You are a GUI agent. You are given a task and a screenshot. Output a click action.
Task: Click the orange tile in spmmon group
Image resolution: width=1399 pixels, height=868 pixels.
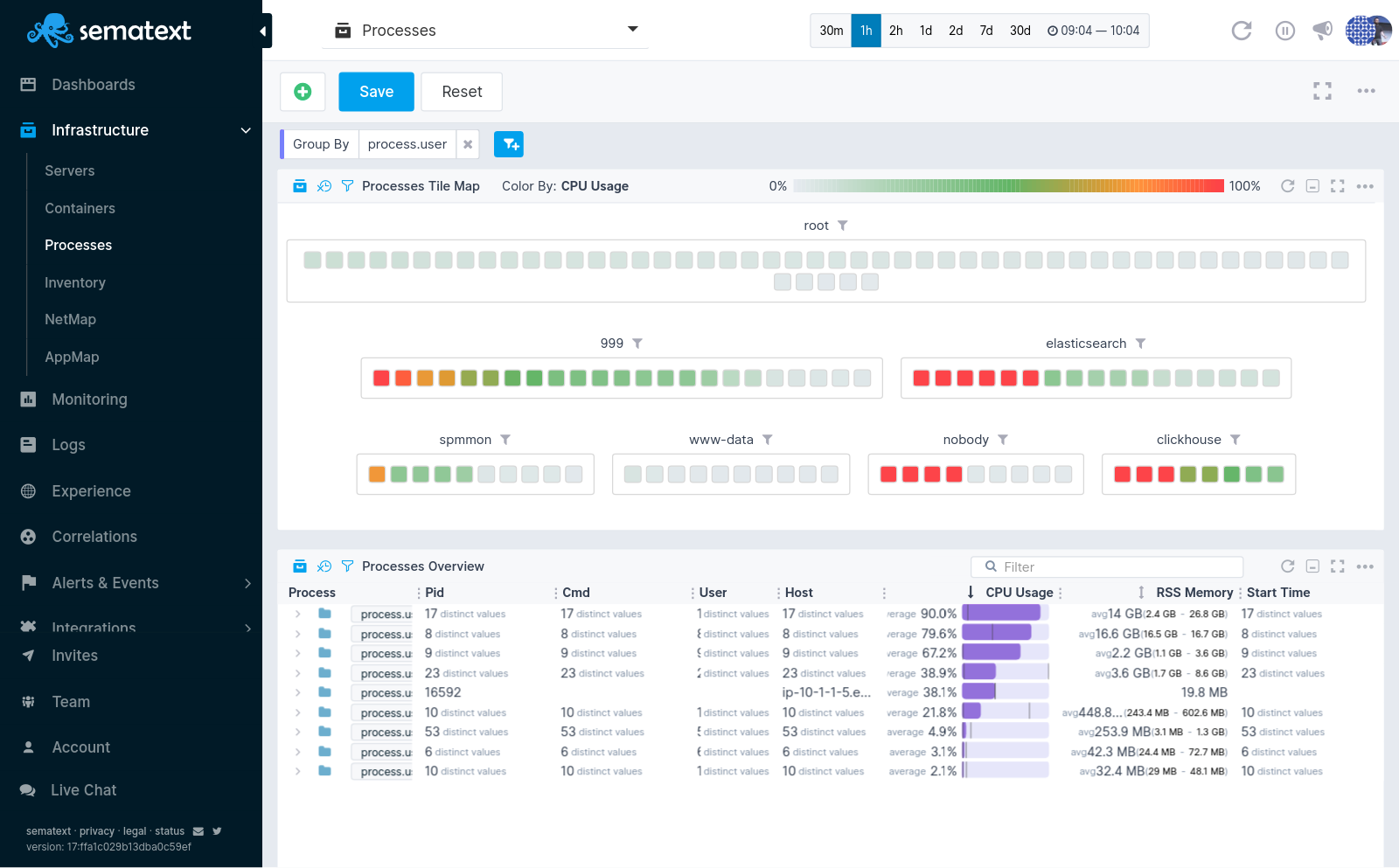click(x=377, y=474)
